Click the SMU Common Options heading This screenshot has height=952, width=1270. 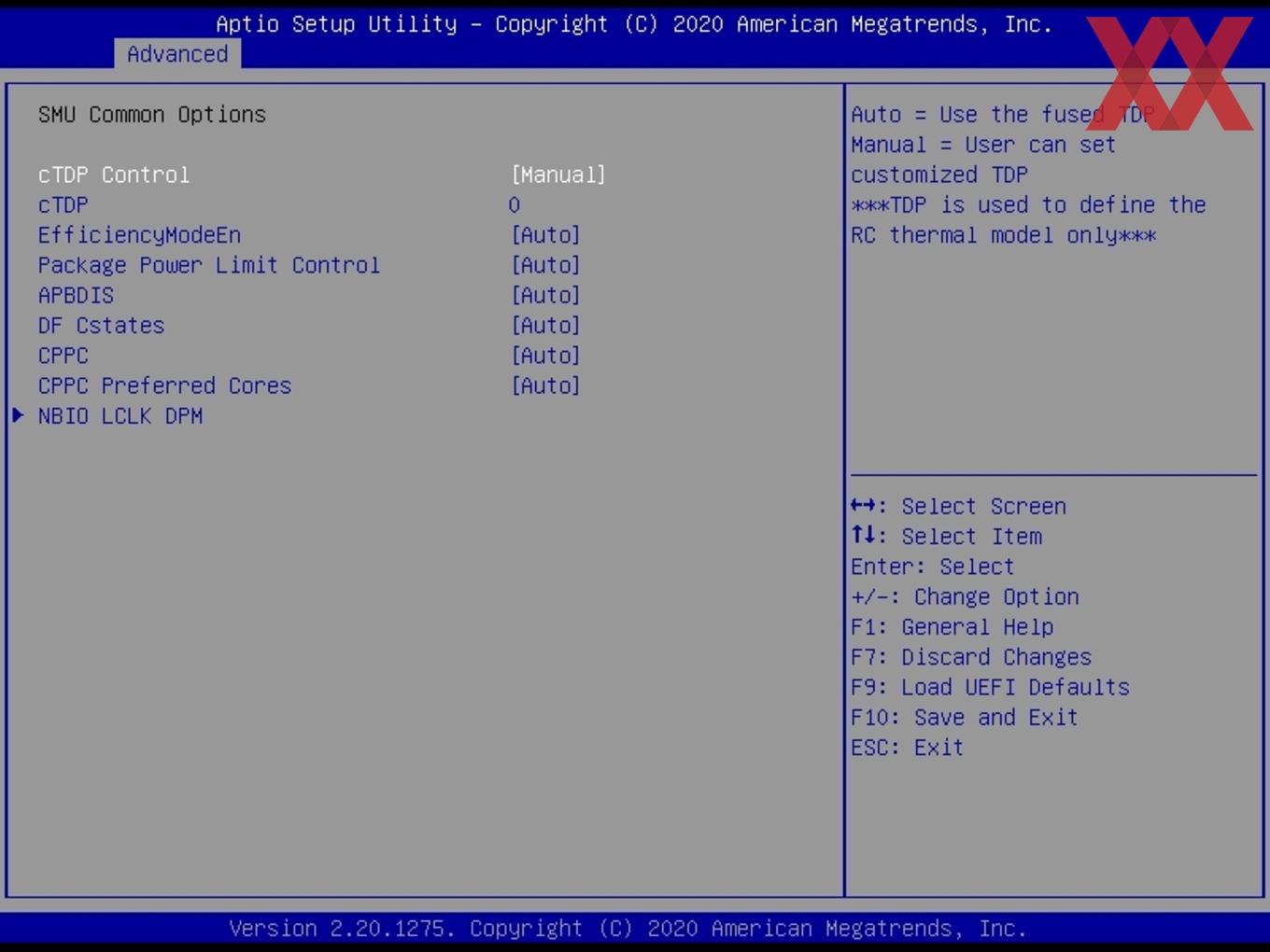[152, 114]
